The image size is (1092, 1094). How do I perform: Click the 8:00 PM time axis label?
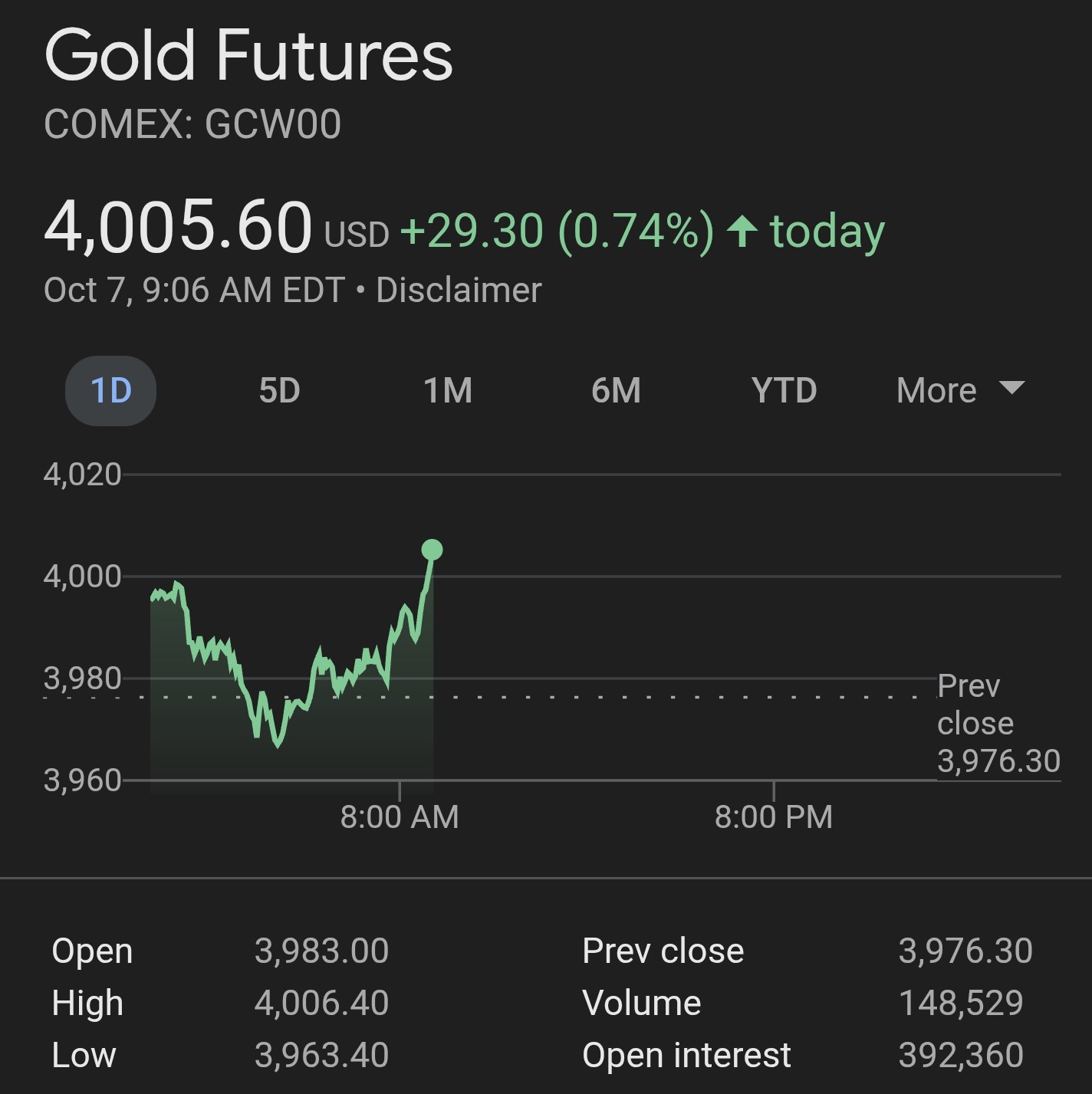[x=773, y=817]
